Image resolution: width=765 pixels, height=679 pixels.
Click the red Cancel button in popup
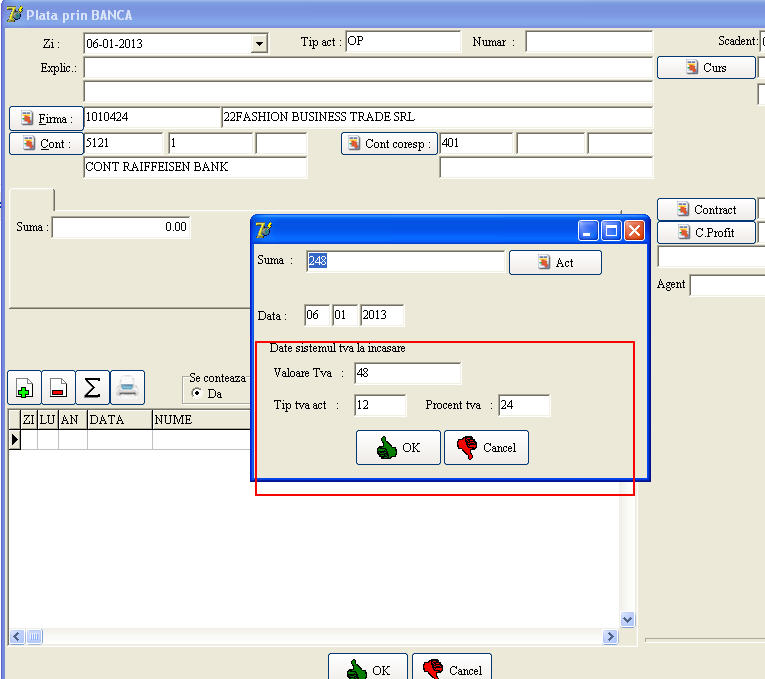(486, 448)
